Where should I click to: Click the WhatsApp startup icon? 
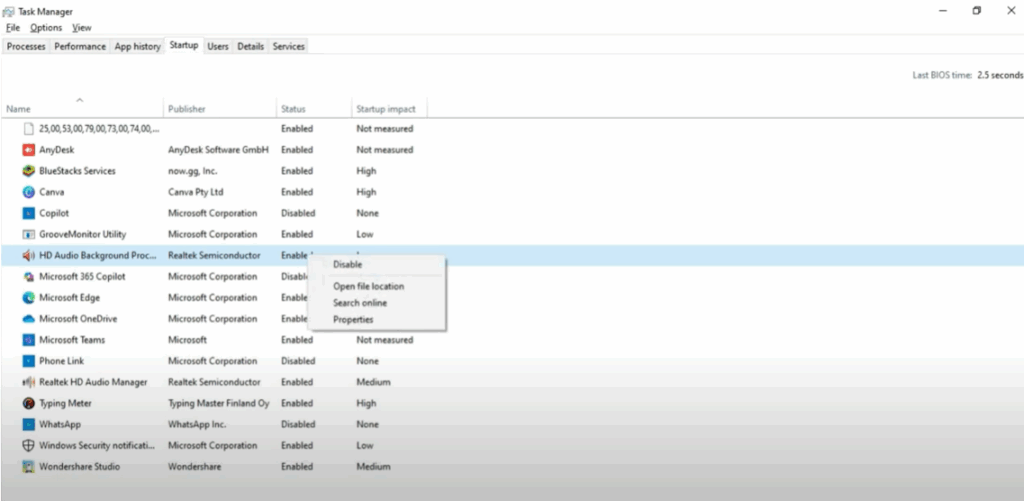click(28, 425)
